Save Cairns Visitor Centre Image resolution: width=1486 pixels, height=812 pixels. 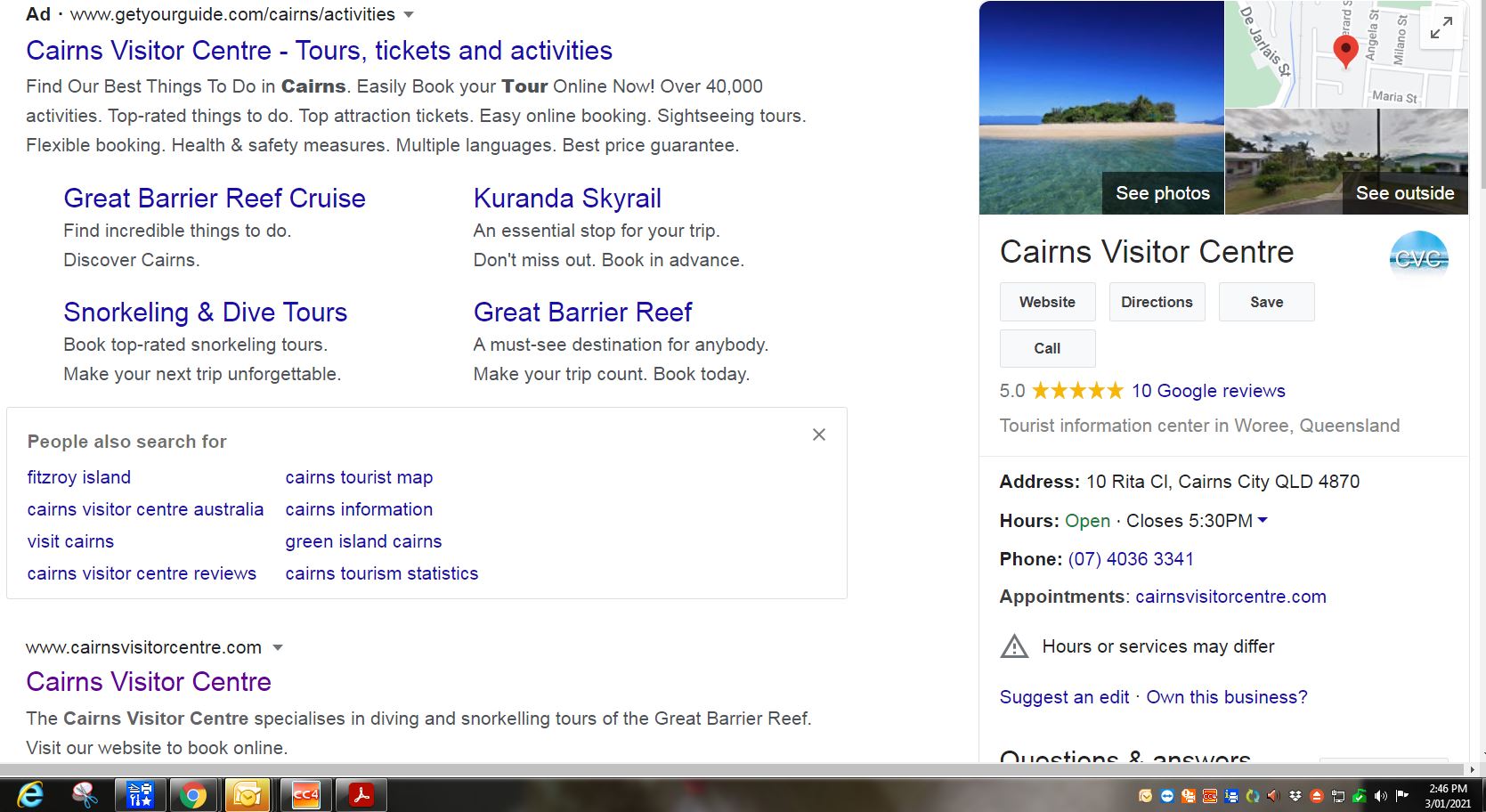(x=1266, y=302)
